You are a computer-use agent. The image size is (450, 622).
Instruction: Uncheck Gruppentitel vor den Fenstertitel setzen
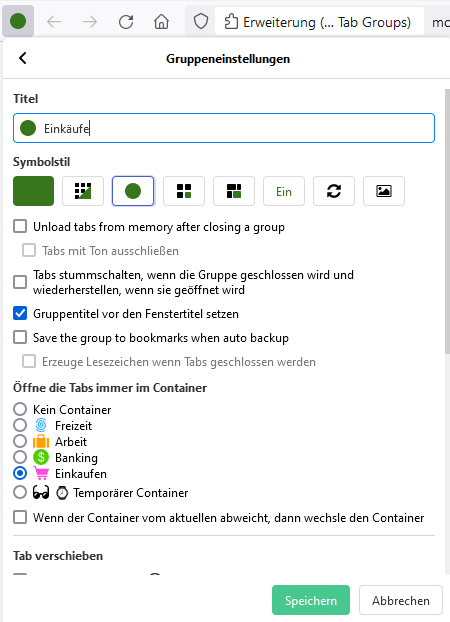20,313
